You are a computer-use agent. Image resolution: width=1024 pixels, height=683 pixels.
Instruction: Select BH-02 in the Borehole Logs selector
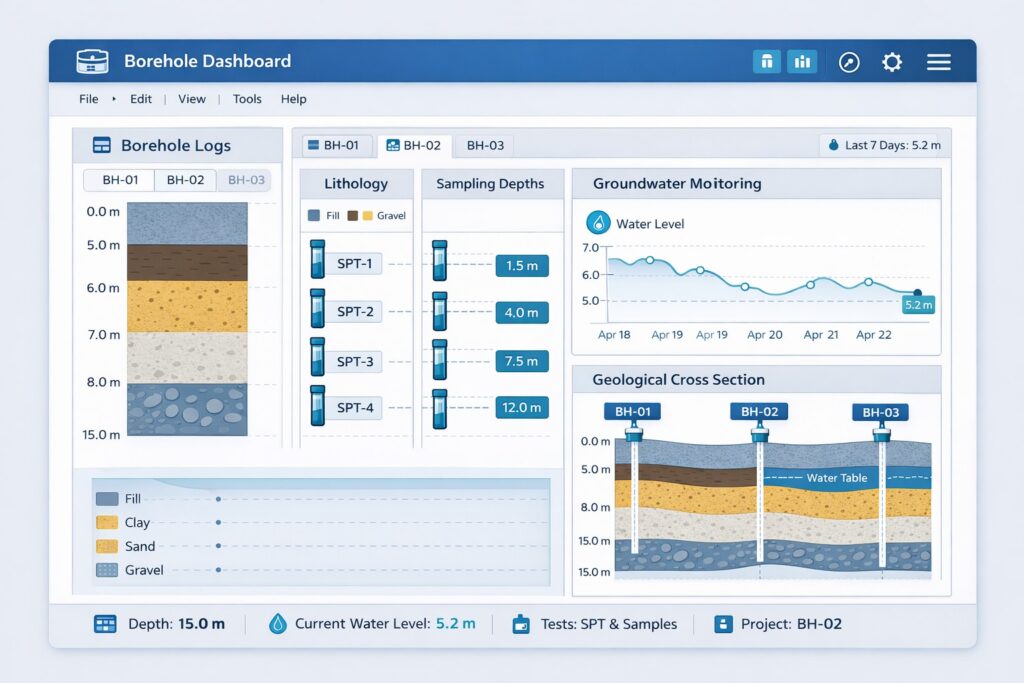pyautogui.click(x=185, y=180)
